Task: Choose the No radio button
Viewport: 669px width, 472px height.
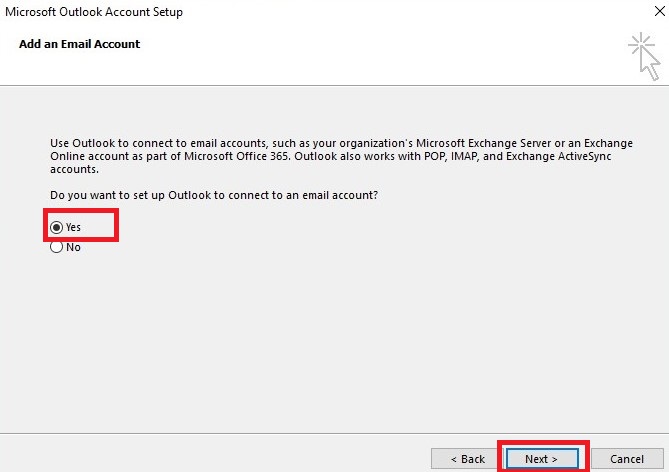Action: coord(57,247)
